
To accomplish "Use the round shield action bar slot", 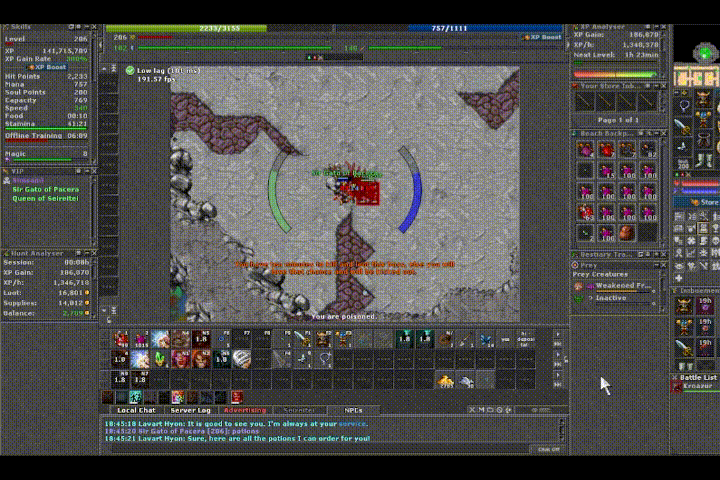I will pos(444,339).
